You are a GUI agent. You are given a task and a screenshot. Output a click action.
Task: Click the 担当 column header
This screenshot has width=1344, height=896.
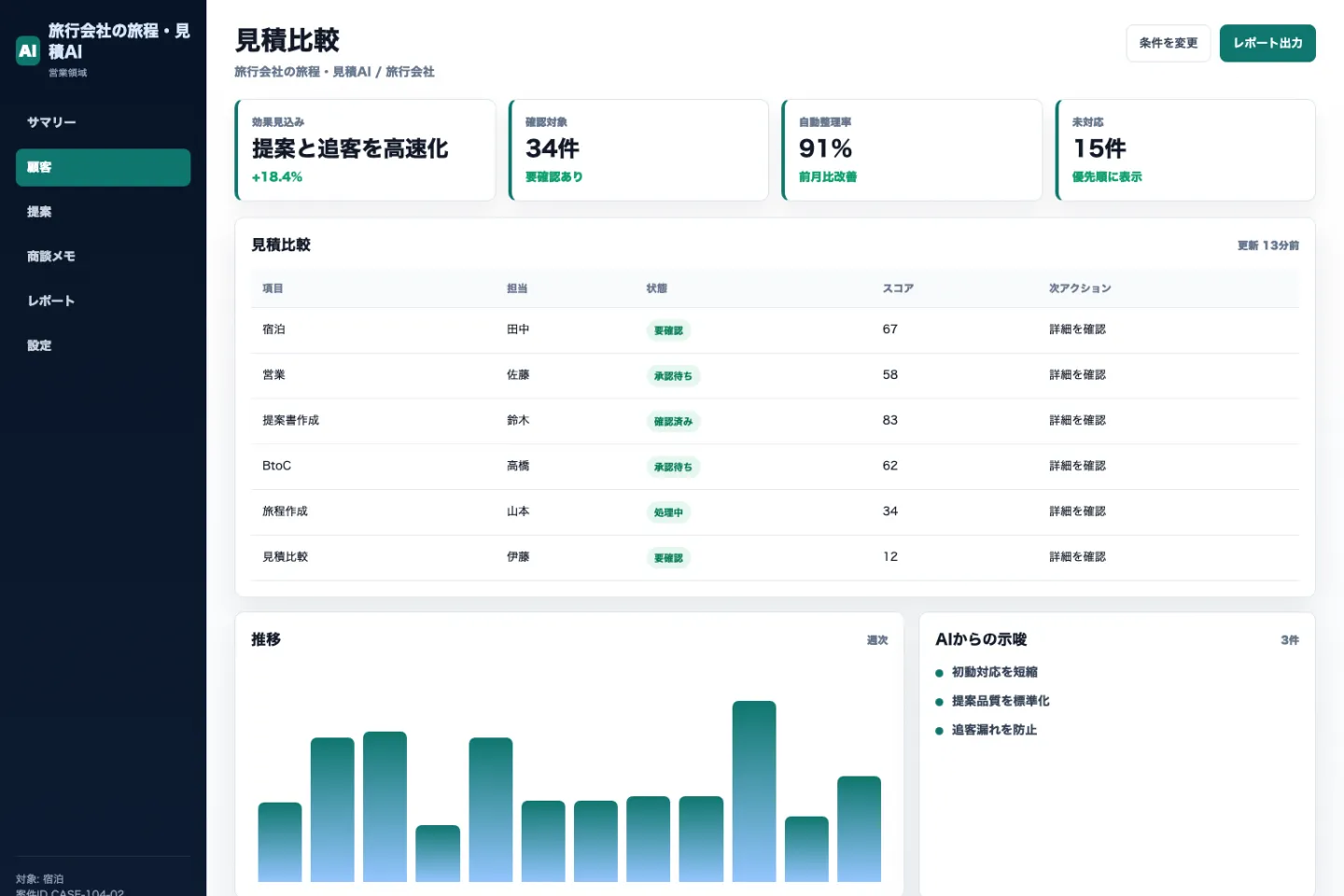(x=517, y=288)
